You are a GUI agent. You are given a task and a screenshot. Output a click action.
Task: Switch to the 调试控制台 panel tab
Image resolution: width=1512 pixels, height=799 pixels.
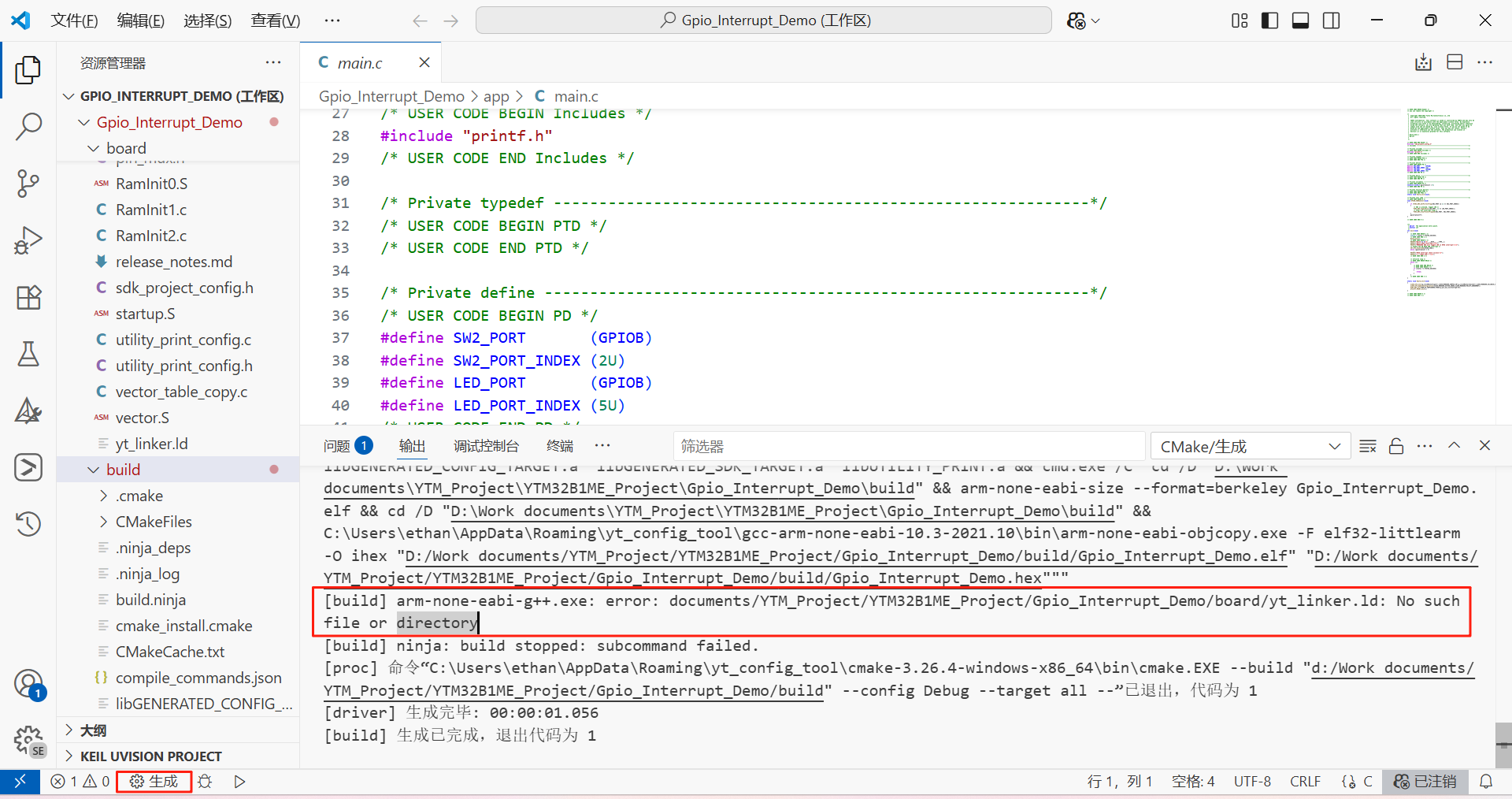486,446
